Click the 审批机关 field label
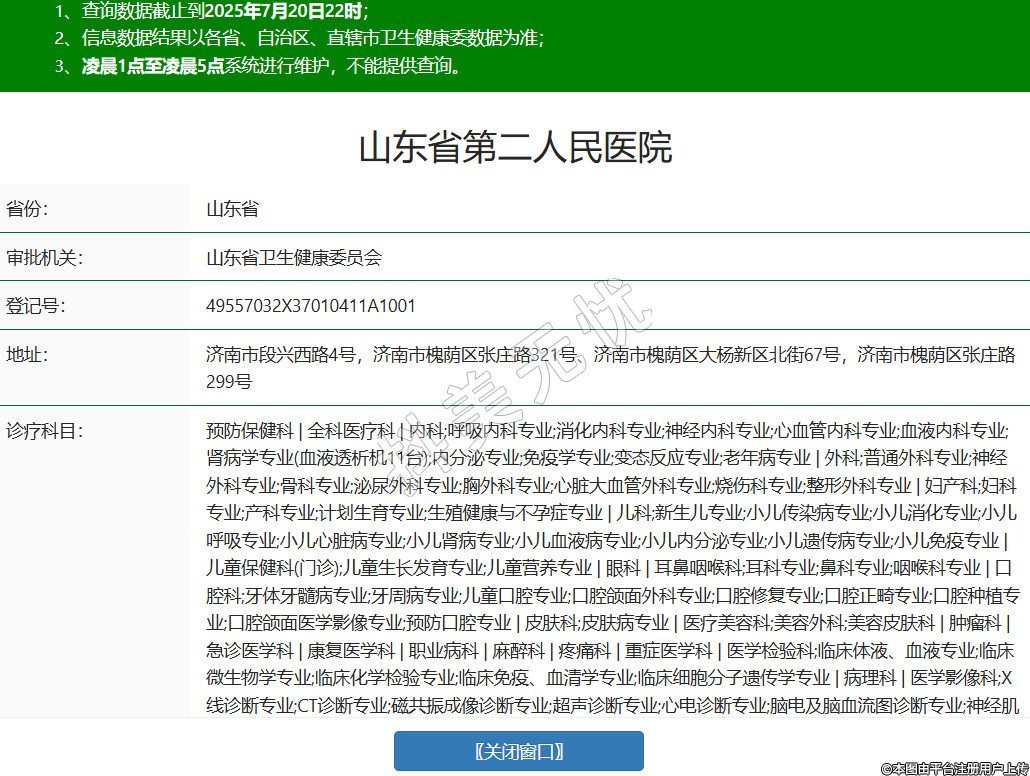The image size is (1030, 776). (x=44, y=257)
